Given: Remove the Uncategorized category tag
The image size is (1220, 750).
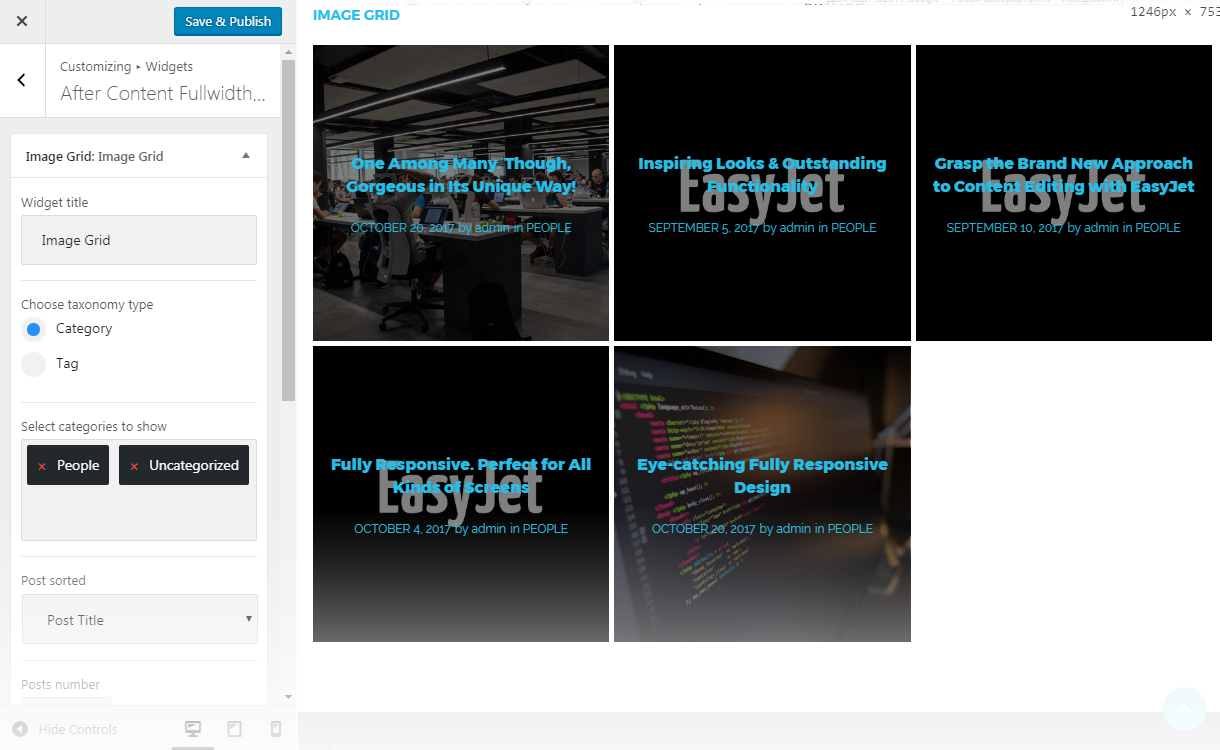Looking at the screenshot, I should point(134,466).
